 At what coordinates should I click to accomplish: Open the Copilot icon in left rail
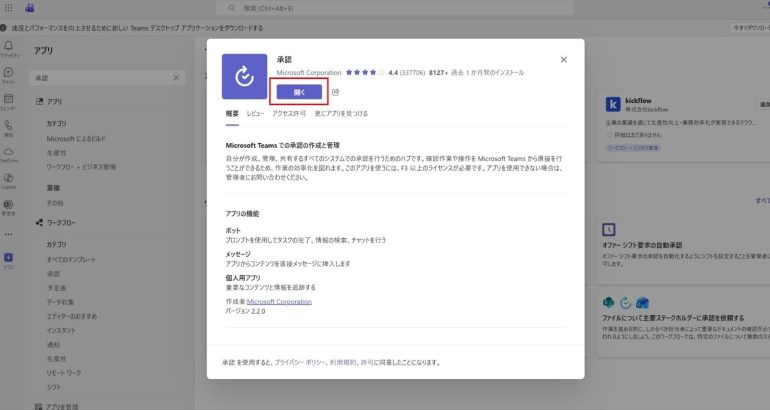pos(9,179)
